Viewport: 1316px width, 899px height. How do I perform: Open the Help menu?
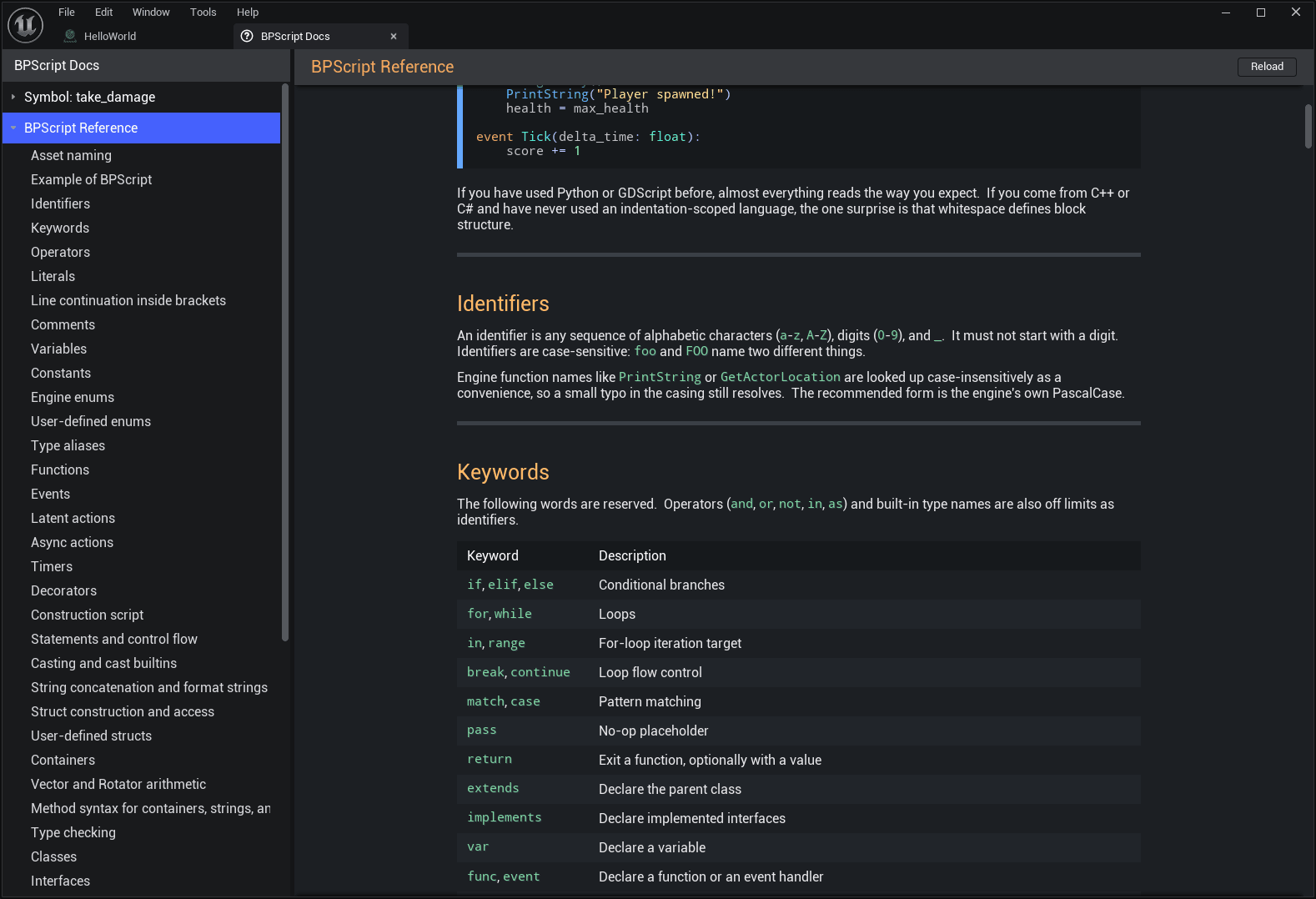248,12
